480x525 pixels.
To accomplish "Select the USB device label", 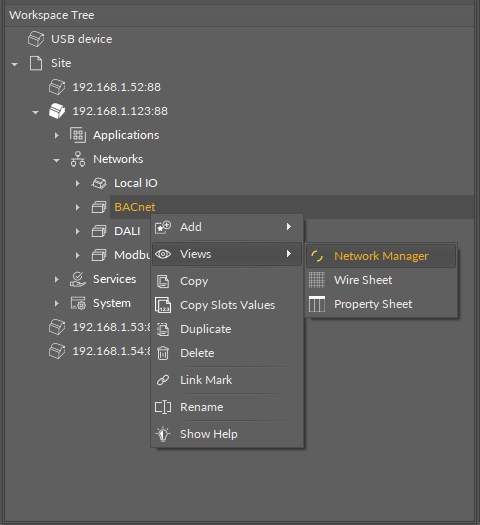I will 82,39.
